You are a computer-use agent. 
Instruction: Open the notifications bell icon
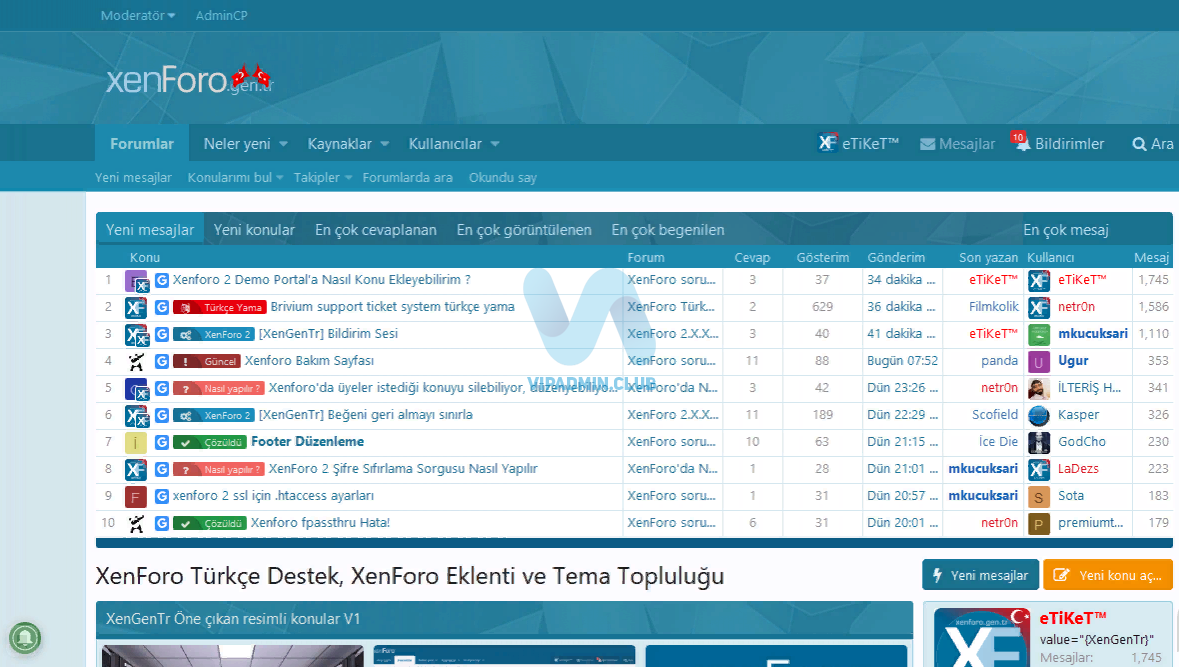1022,143
